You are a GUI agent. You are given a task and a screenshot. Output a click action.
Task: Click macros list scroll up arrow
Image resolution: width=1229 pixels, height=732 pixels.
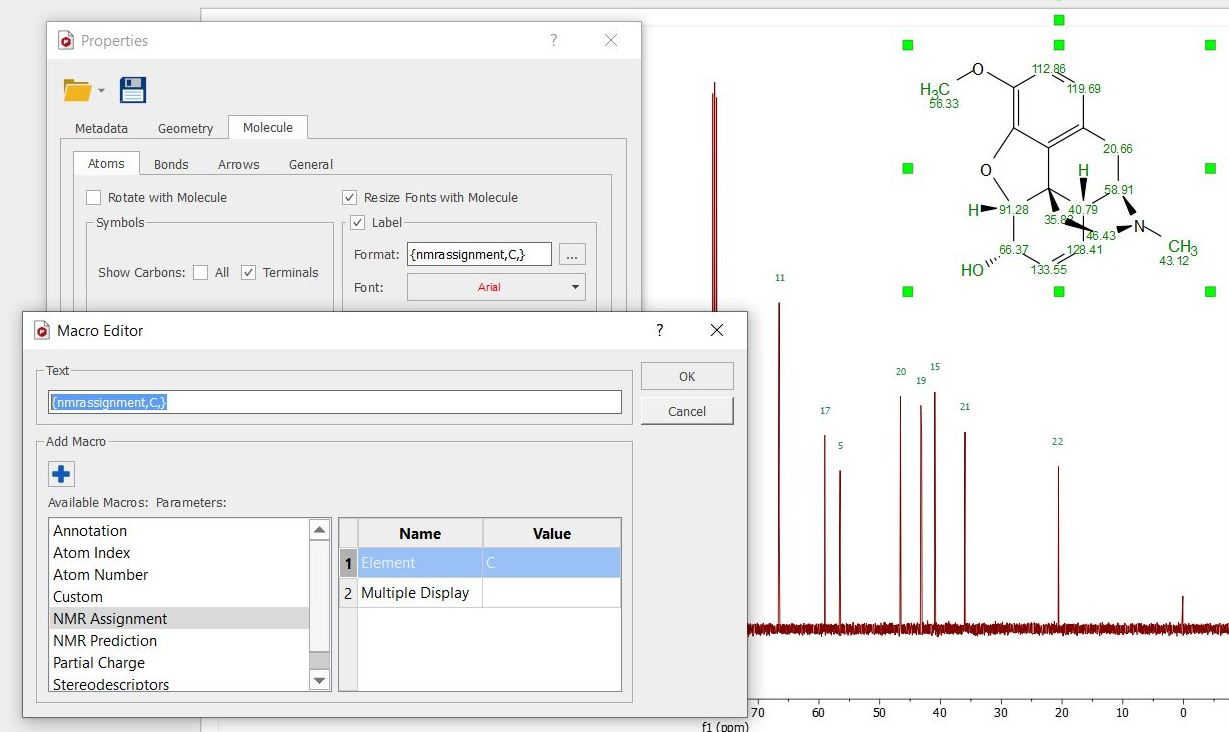[319, 530]
